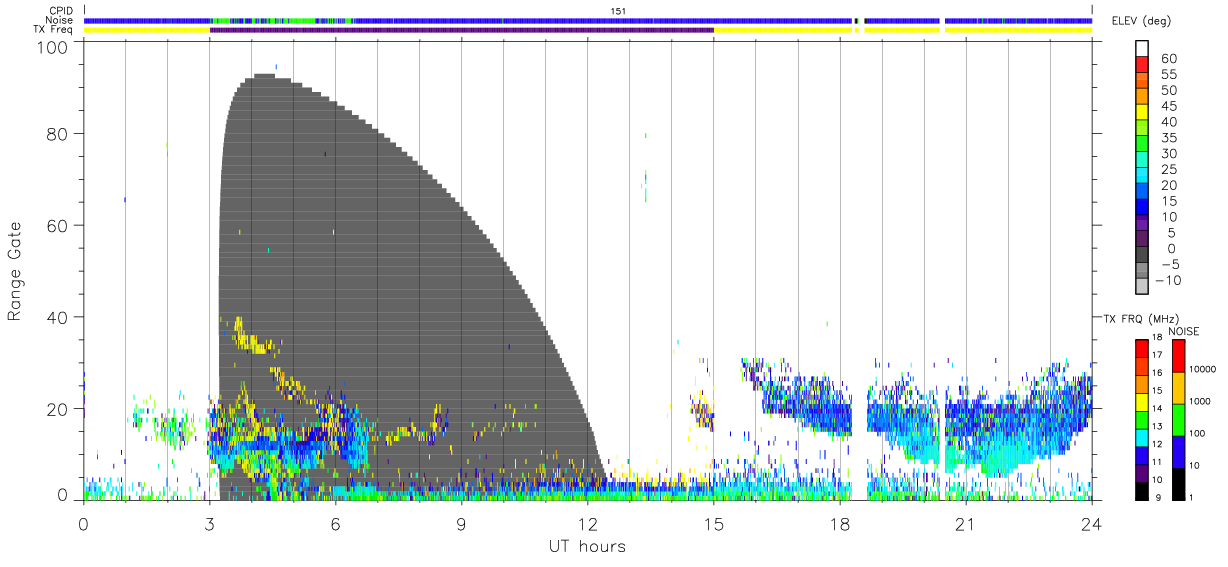1228x567 pixels.
Task: Select tick label 100 on Range Gate axis
Action: pyautogui.click(x=54, y=47)
